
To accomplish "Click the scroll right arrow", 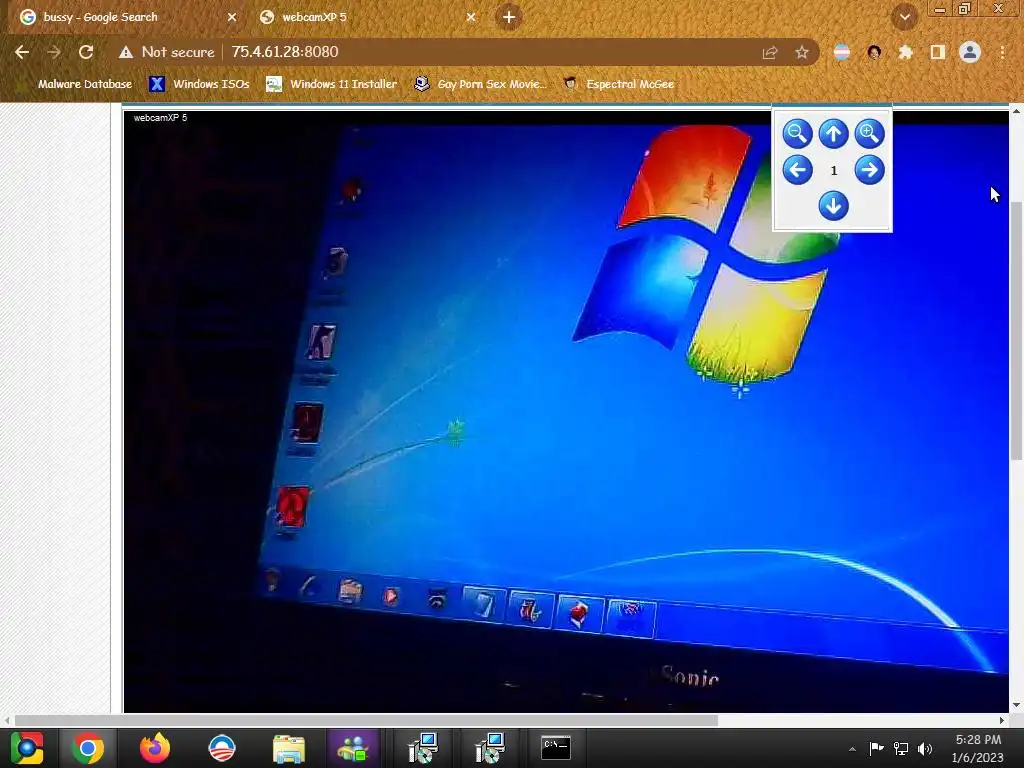I will pyautogui.click(x=1002, y=720).
